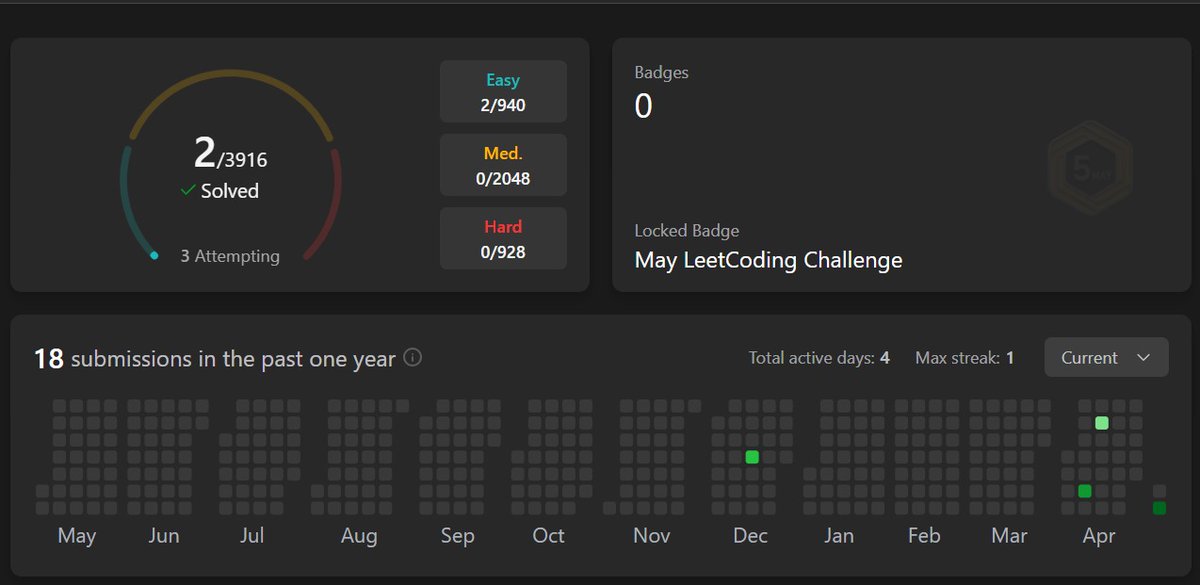Click the Max streak: 1 text
This screenshot has width=1200, height=585.
(964, 357)
